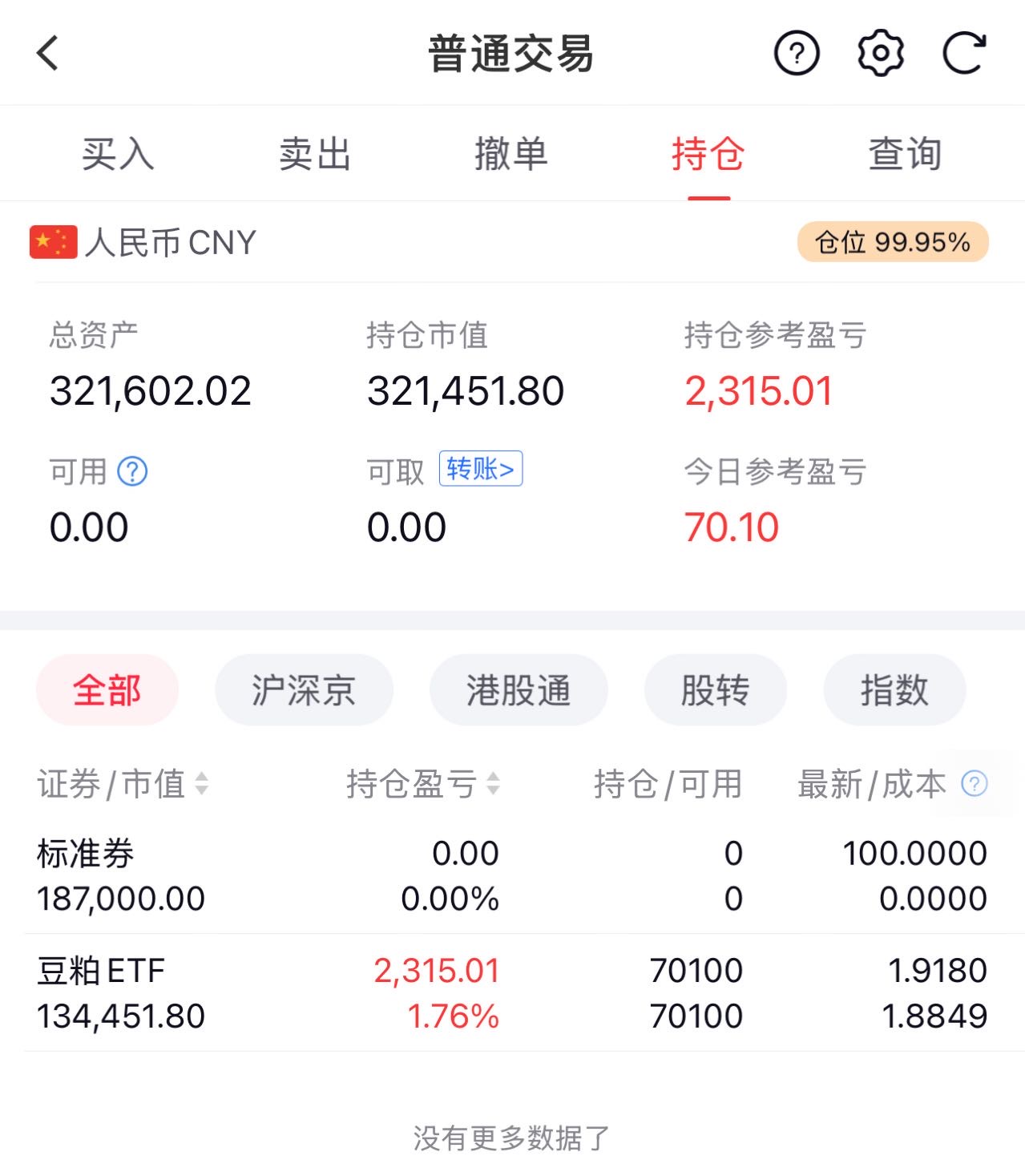Image resolution: width=1025 pixels, height=1176 pixels.
Task: Sort by 证券/市值 arrows
Action: coord(202,783)
